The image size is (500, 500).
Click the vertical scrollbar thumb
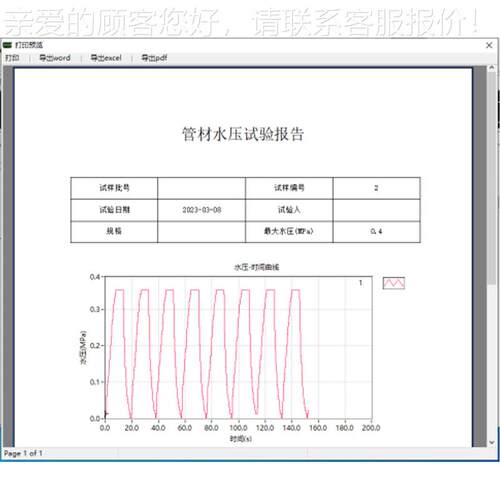tap(492, 178)
